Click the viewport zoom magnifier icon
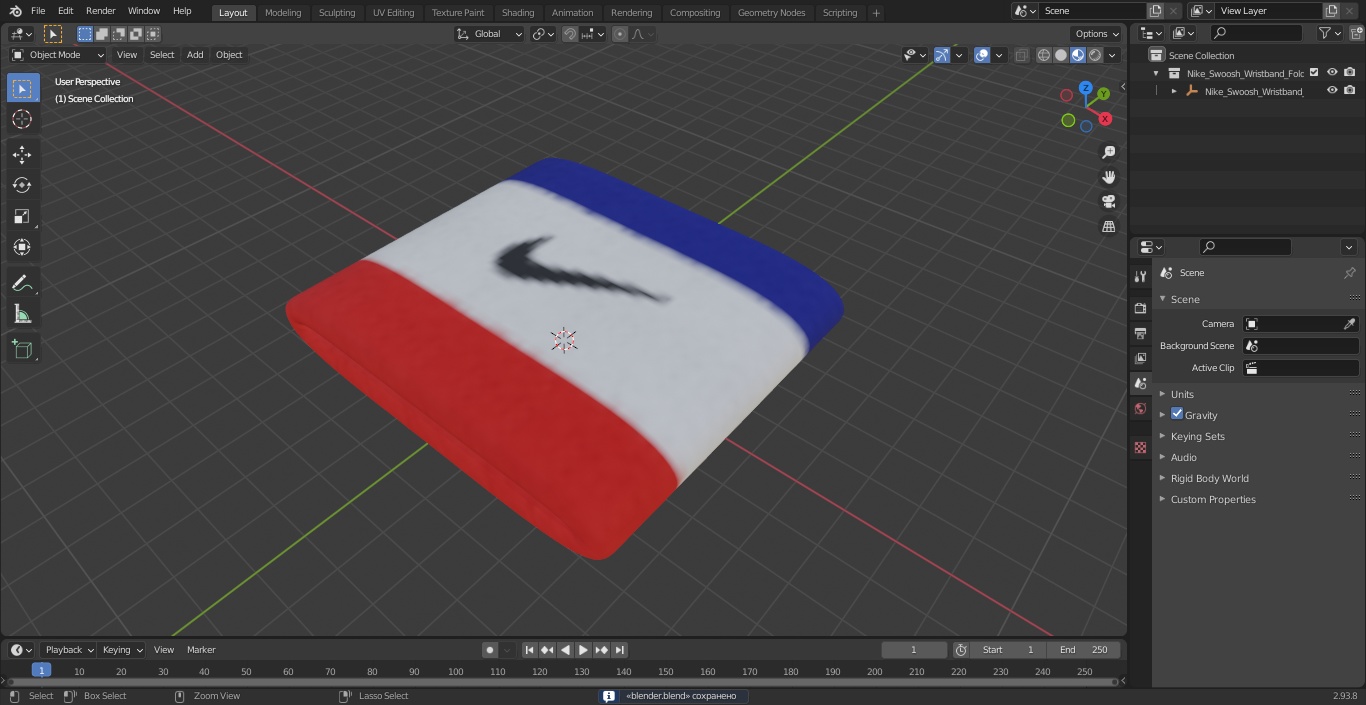The width and height of the screenshot is (1366, 705). pos(1108,152)
